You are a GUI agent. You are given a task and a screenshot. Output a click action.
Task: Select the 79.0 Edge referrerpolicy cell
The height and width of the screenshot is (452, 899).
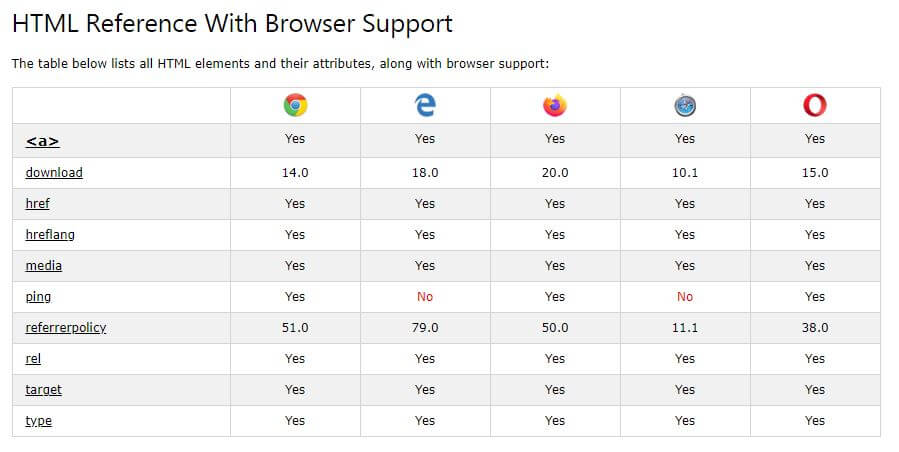(x=425, y=328)
